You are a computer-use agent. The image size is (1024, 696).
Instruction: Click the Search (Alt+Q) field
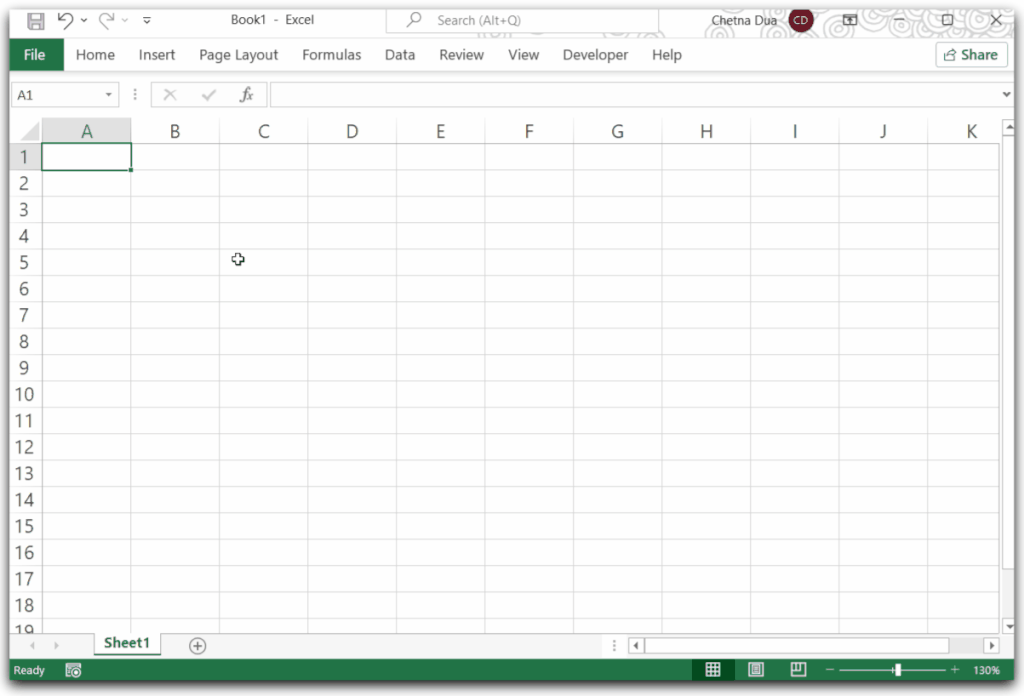click(520, 20)
